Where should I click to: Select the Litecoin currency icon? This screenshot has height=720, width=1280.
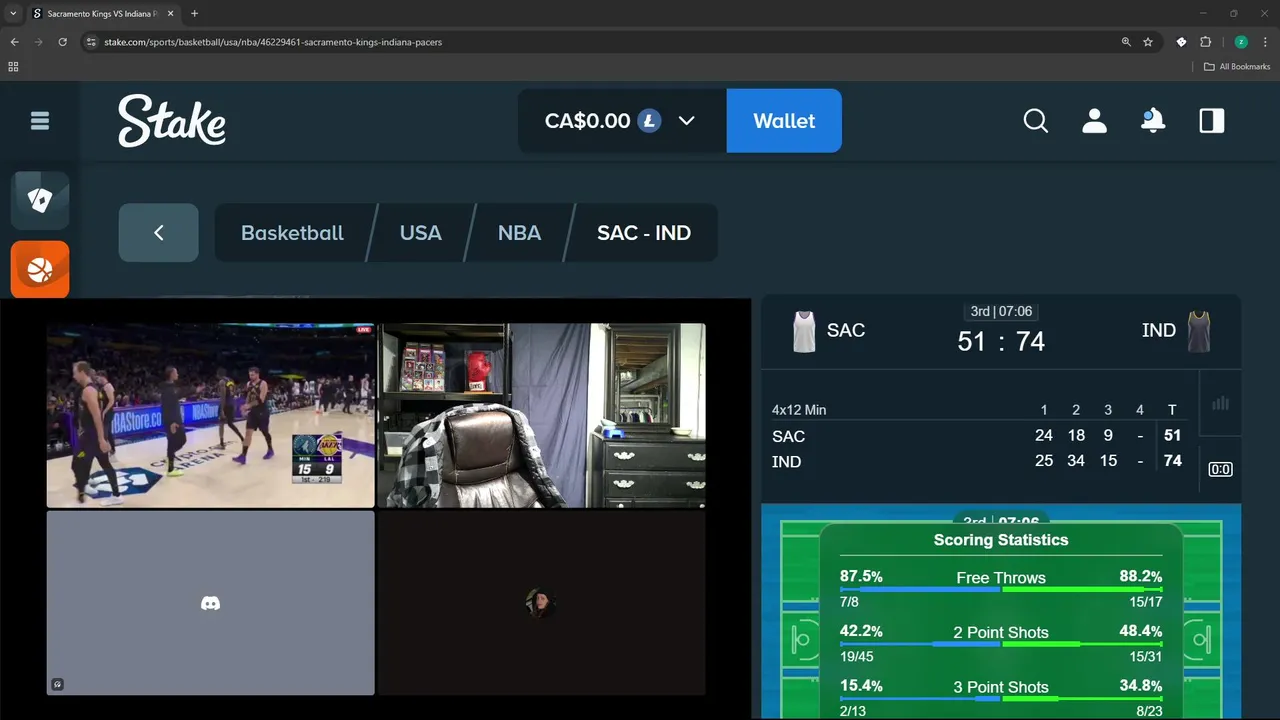650,121
